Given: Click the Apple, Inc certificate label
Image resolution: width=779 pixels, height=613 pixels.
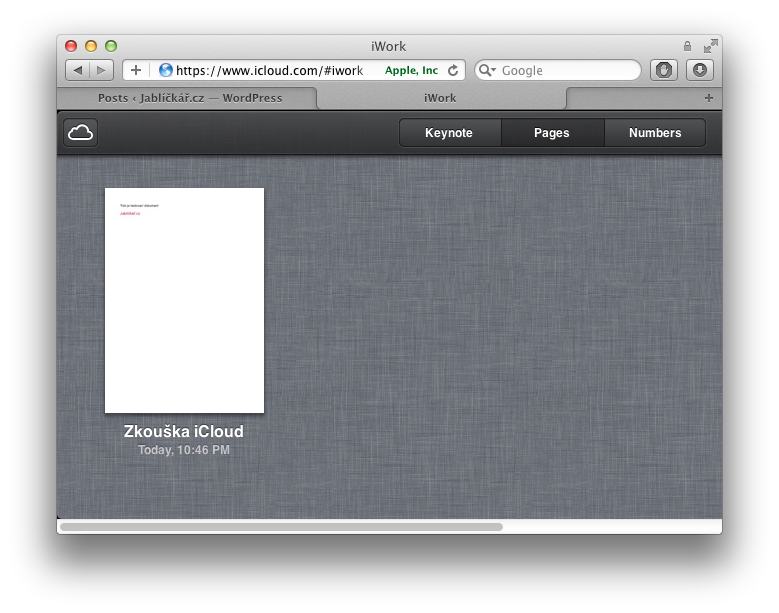Looking at the screenshot, I should click(x=411, y=71).
